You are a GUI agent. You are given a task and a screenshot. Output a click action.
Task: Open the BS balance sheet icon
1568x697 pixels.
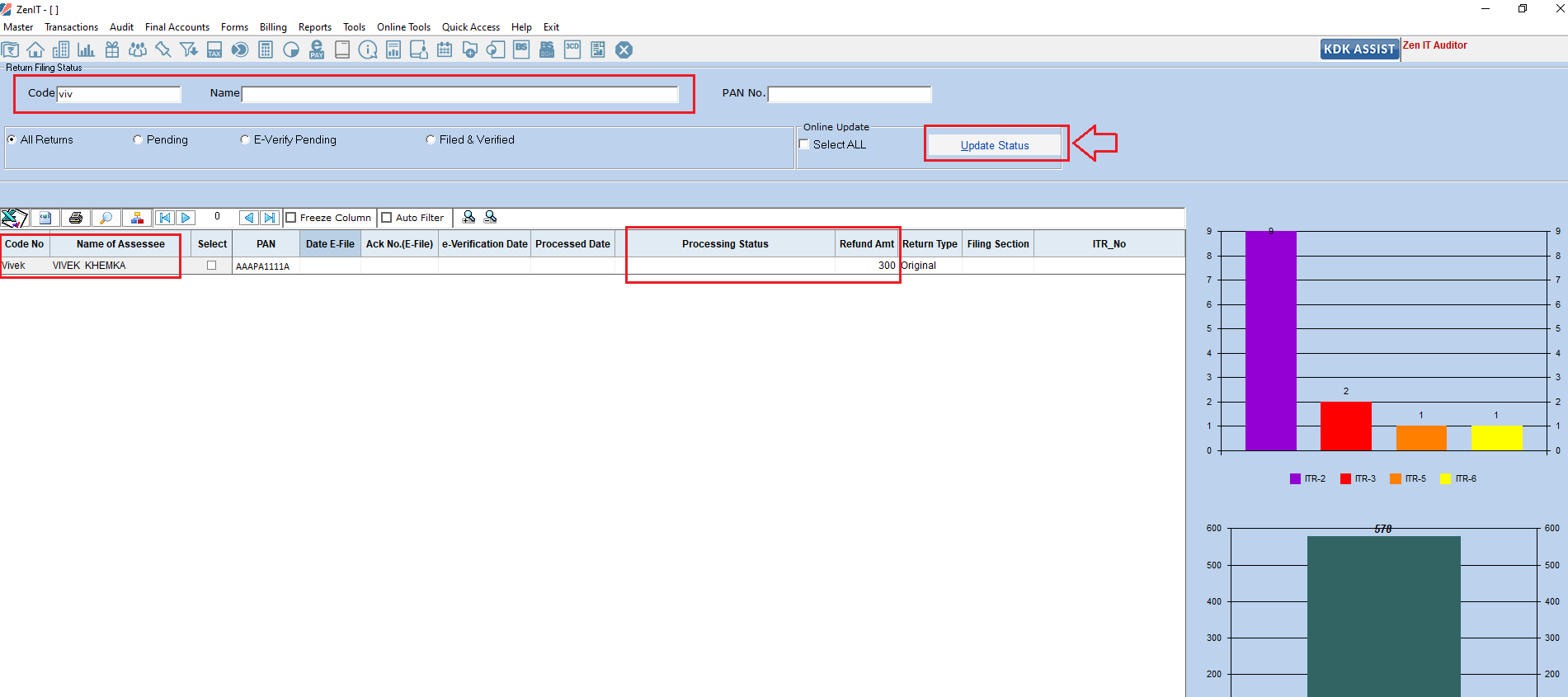click(x=521, y=50)
